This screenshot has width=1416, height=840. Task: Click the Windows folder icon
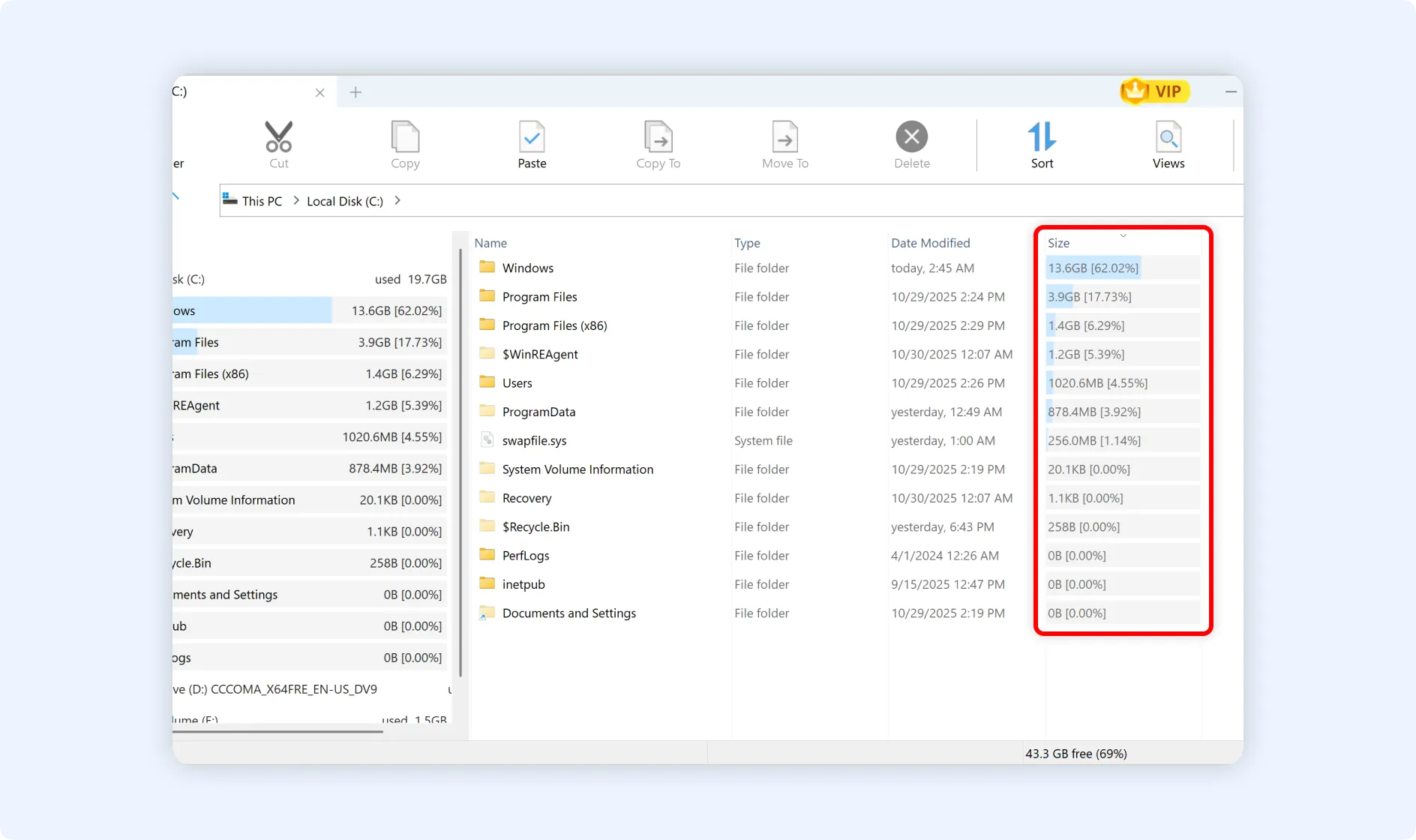tap(485, 268)
